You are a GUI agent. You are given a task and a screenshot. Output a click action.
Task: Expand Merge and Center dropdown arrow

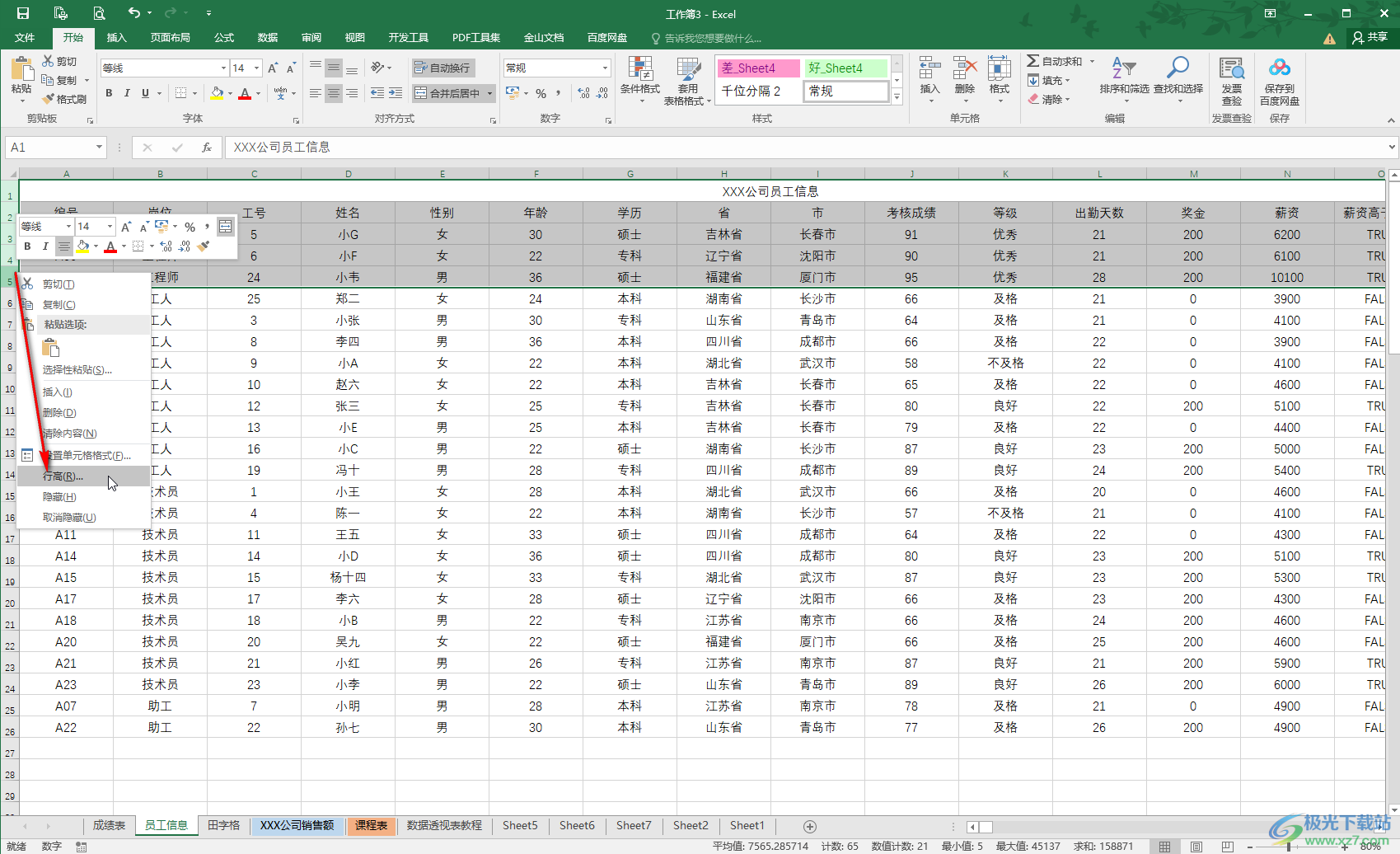point(489,93)
